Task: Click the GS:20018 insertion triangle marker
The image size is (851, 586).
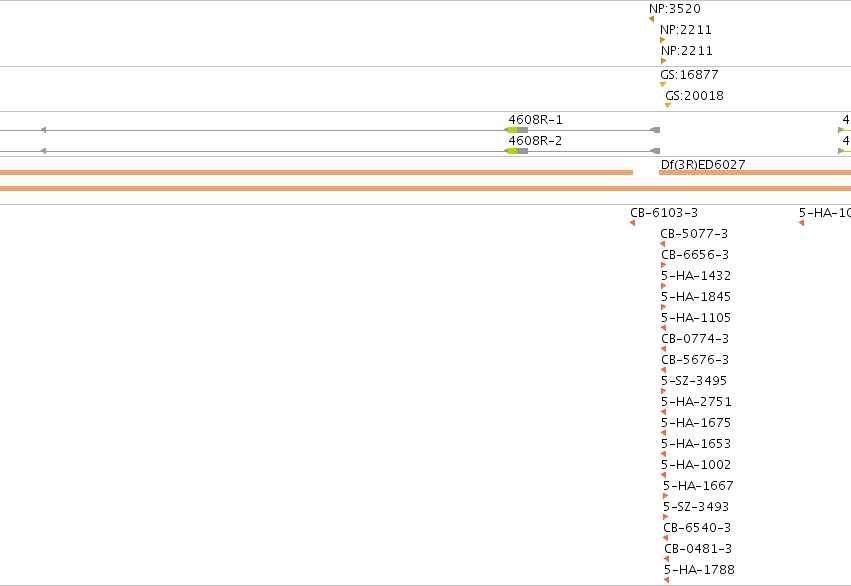Action: [668, 106]
